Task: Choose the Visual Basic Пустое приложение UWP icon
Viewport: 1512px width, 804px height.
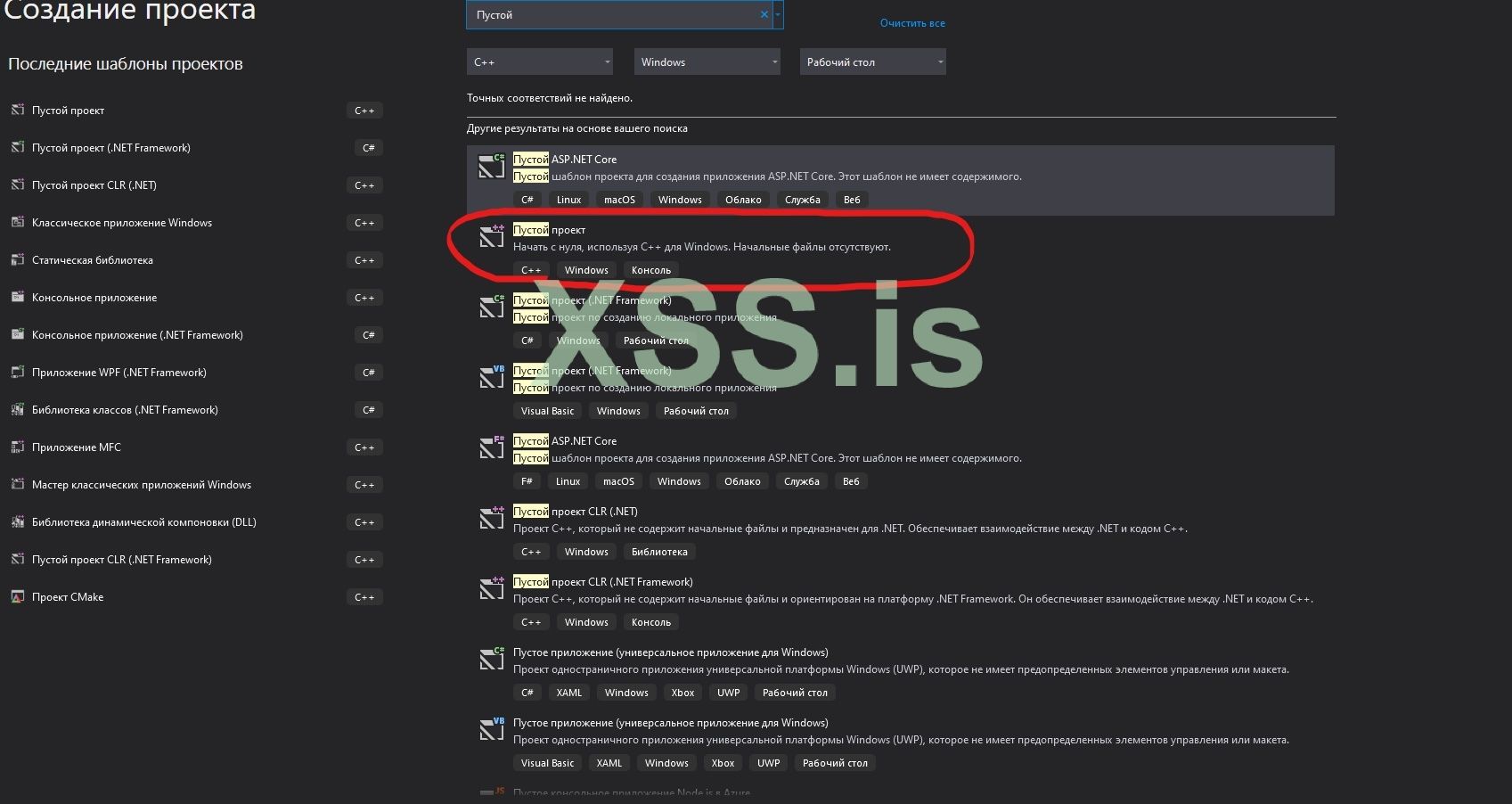Action: [492, 729]
